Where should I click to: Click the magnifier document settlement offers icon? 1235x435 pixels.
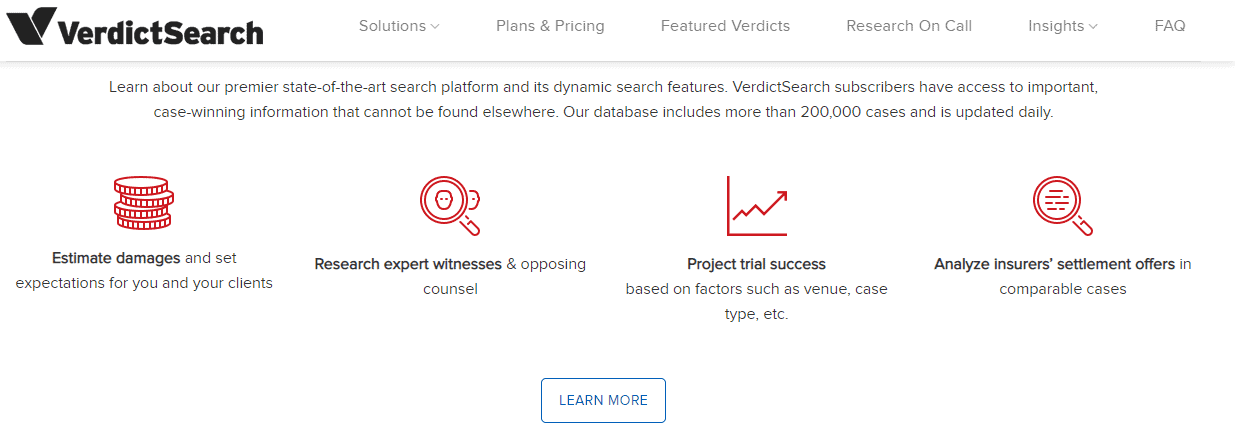point(1063,206)
